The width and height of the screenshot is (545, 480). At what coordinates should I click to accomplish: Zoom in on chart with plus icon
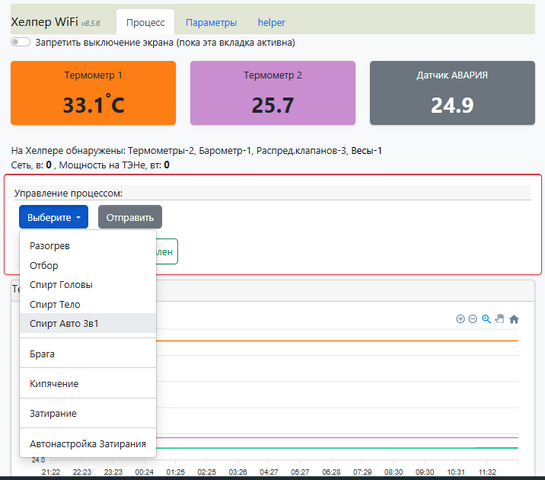(x=460, y=319)
